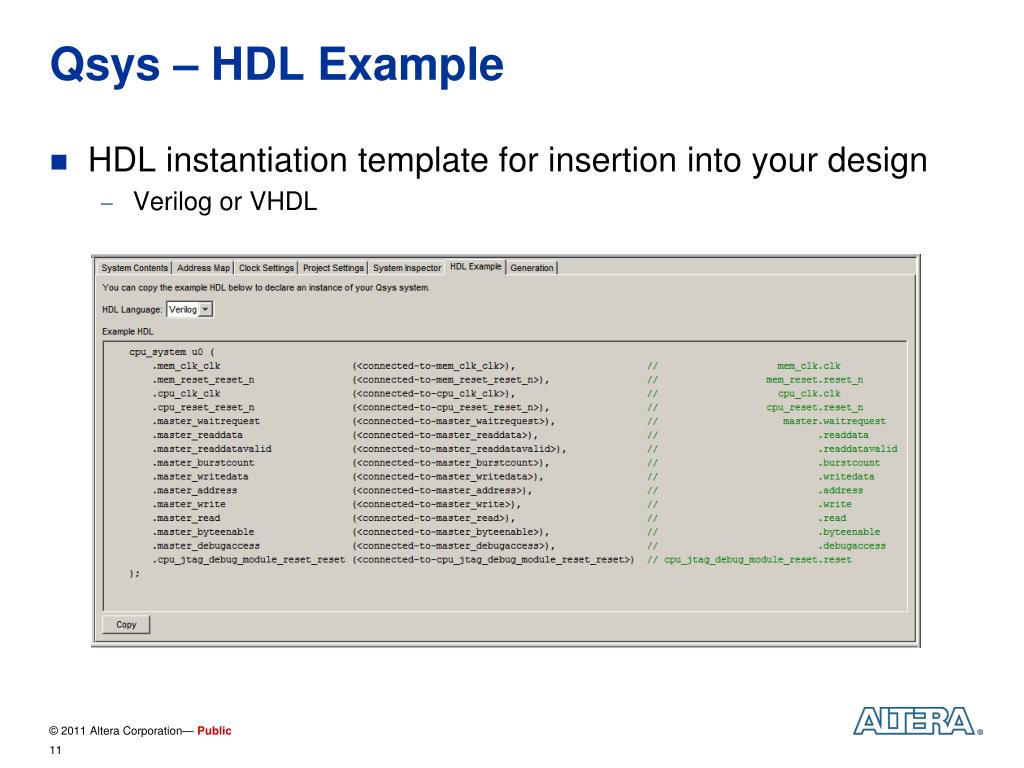Select the green .burstcount comment
Image resolution: width=1024 pixels, height=768 pixels.
[x=849, y=462]
